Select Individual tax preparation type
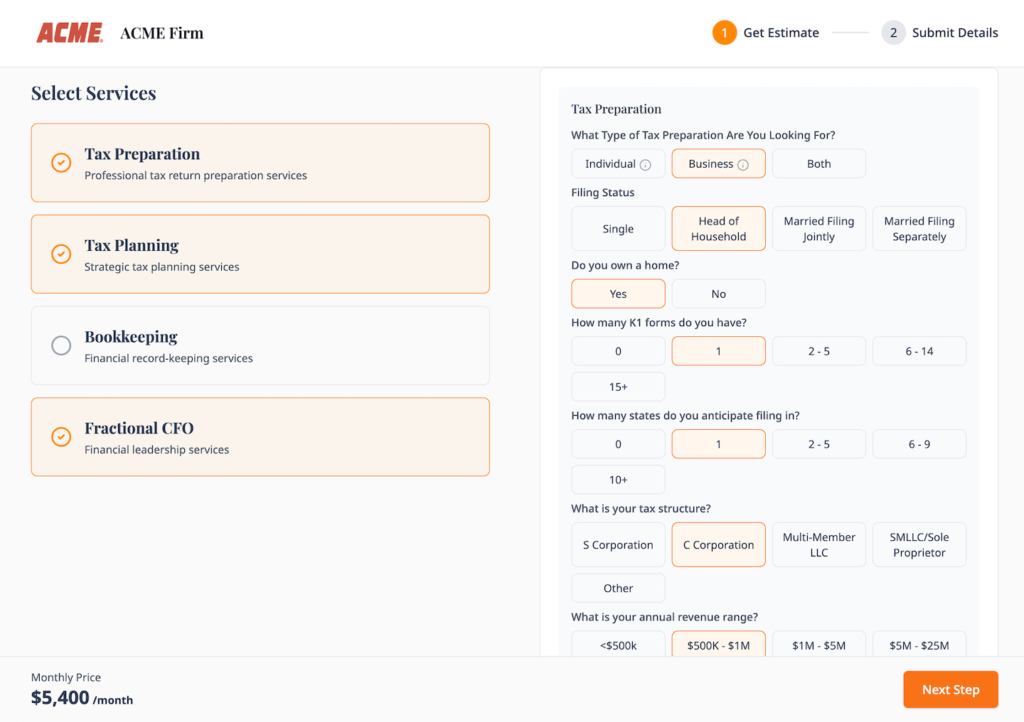Screen dimensions: 1024x722 (x=618, y=164)
